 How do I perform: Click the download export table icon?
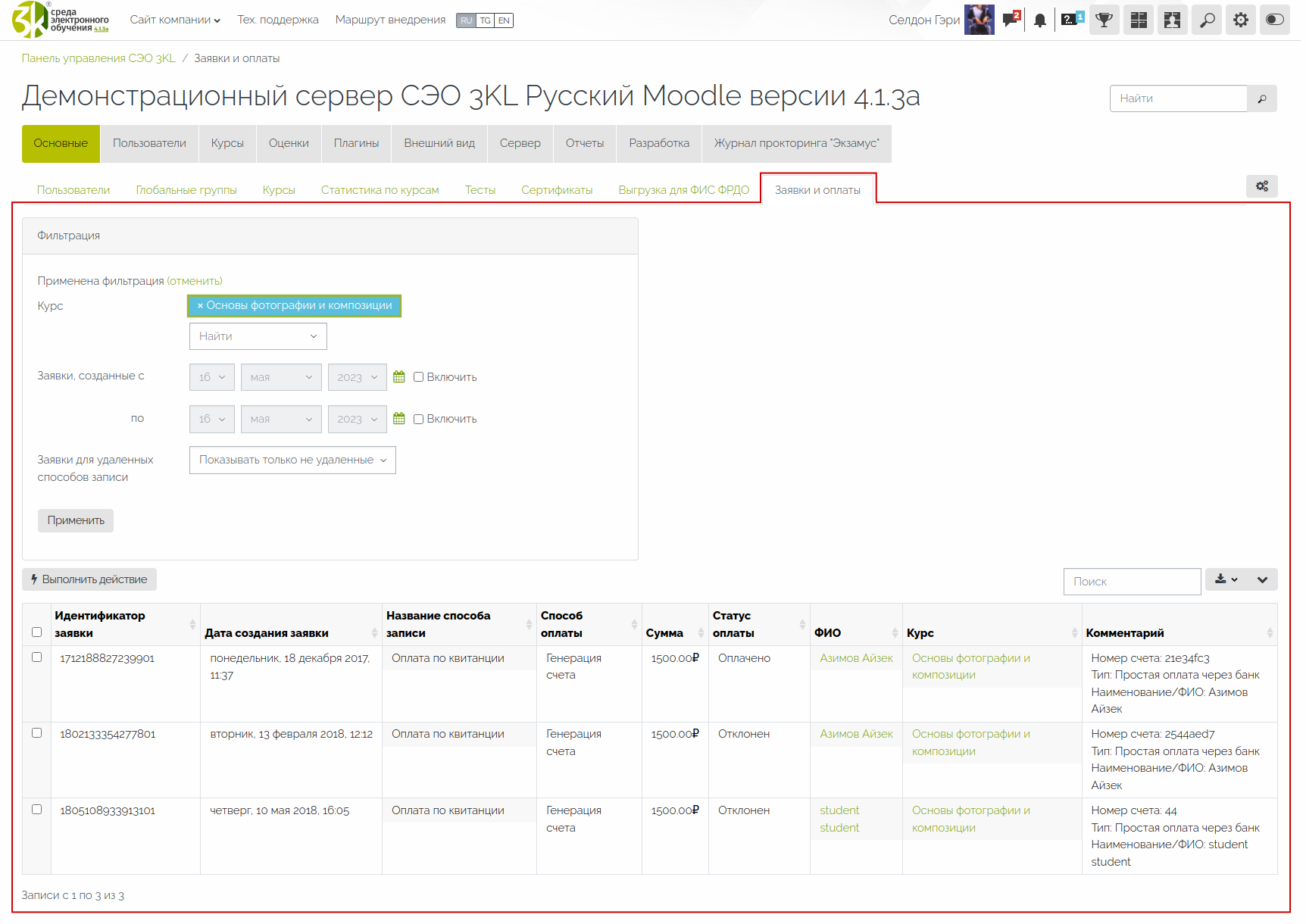point(1225,579)
